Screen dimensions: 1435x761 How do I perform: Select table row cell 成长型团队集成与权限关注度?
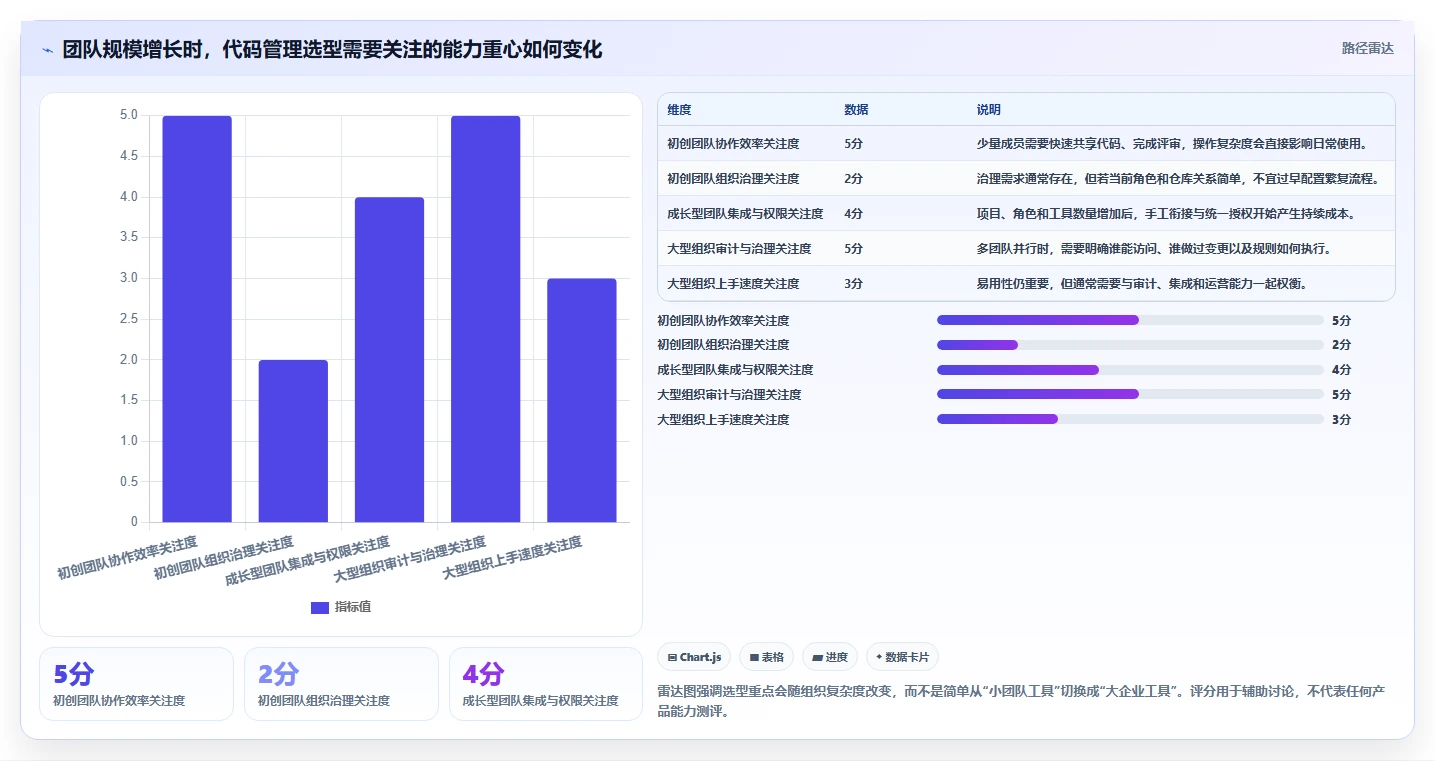point(745,214)
